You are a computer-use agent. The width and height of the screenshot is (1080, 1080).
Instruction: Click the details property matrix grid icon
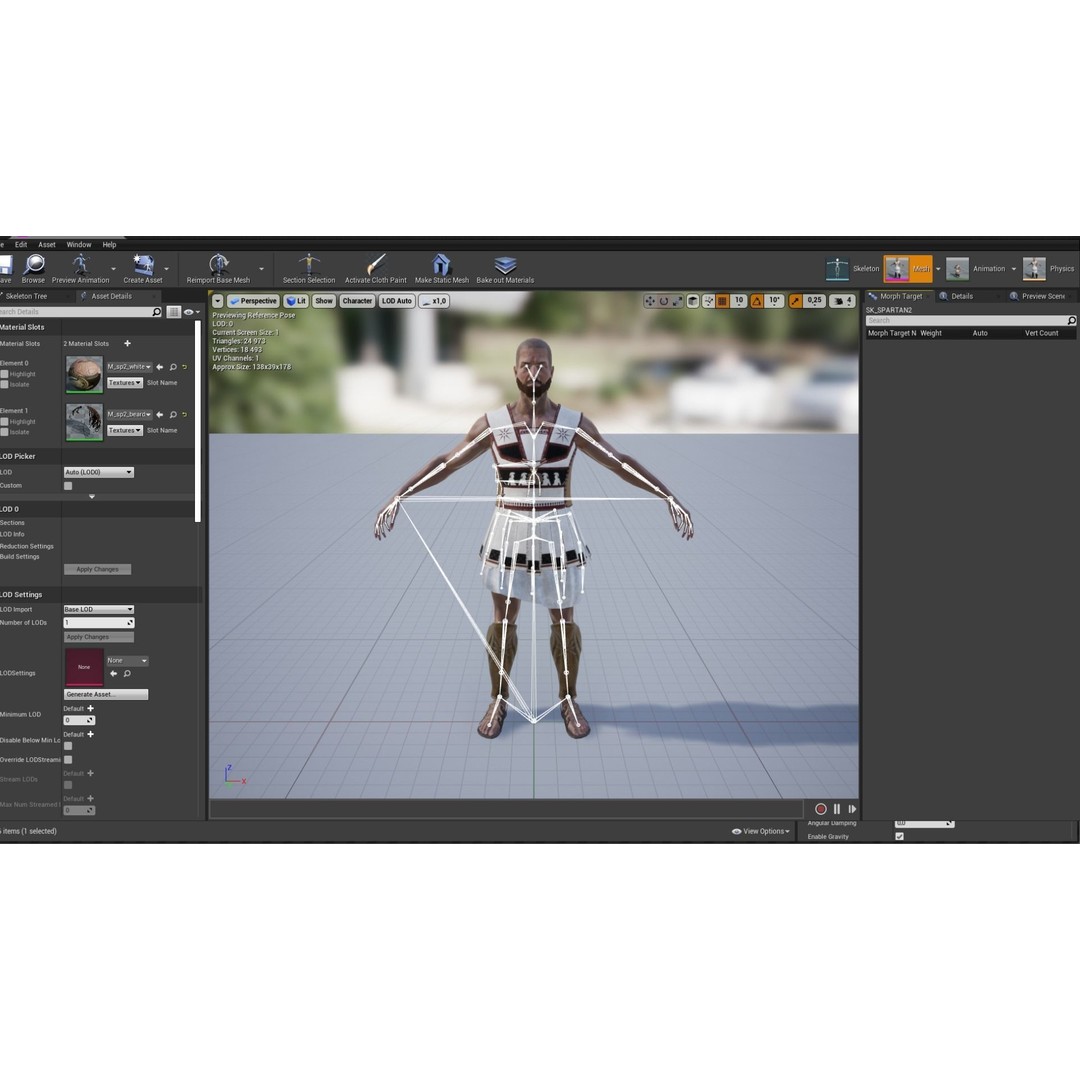[x=174, y=312]
